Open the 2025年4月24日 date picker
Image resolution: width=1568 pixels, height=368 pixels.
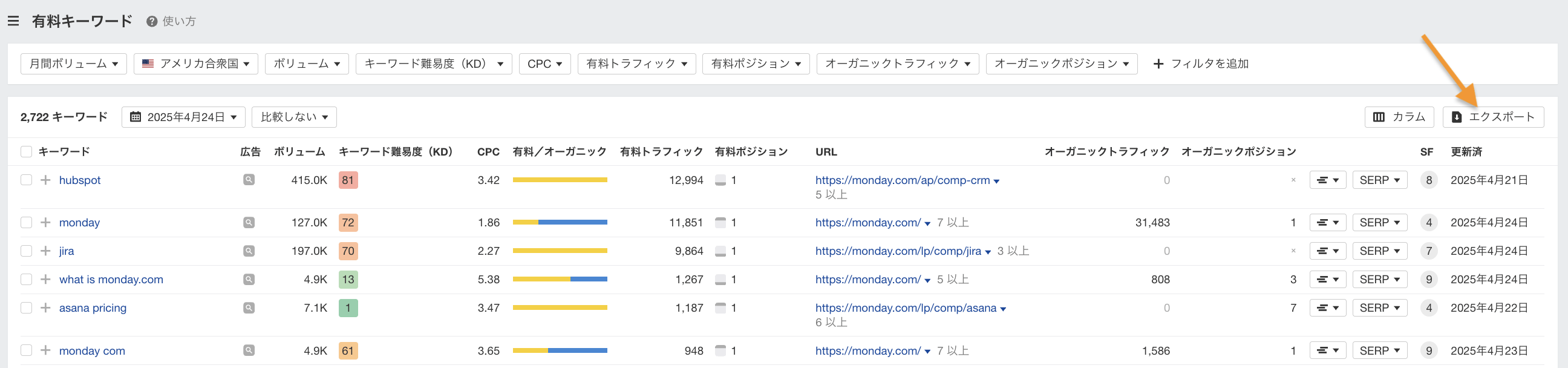tap(183, 117)
